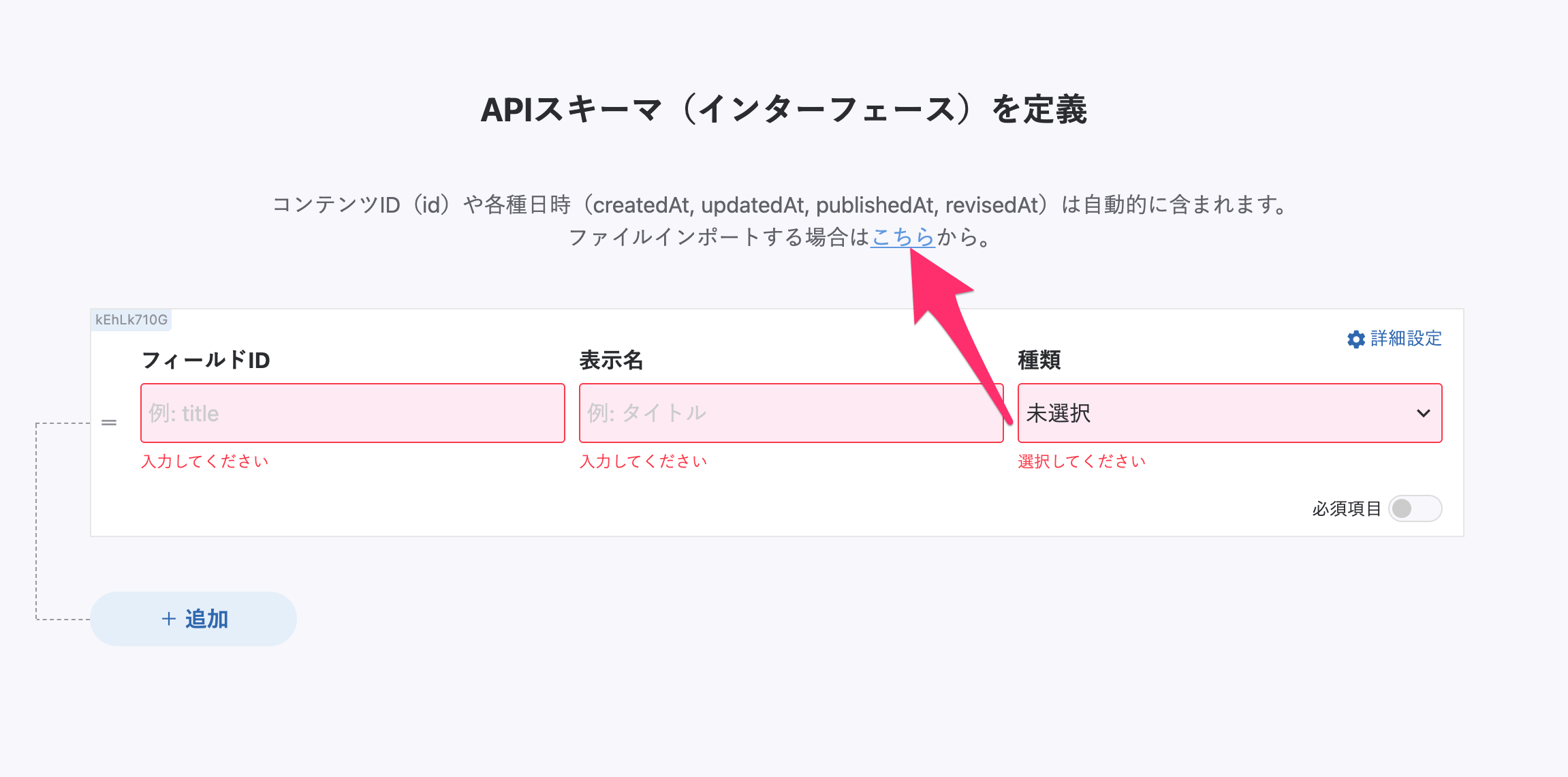The height and width of the screenshot is (777, 1568).
Task: Click the 必須項目 label text
Action: coord(1346,509)
